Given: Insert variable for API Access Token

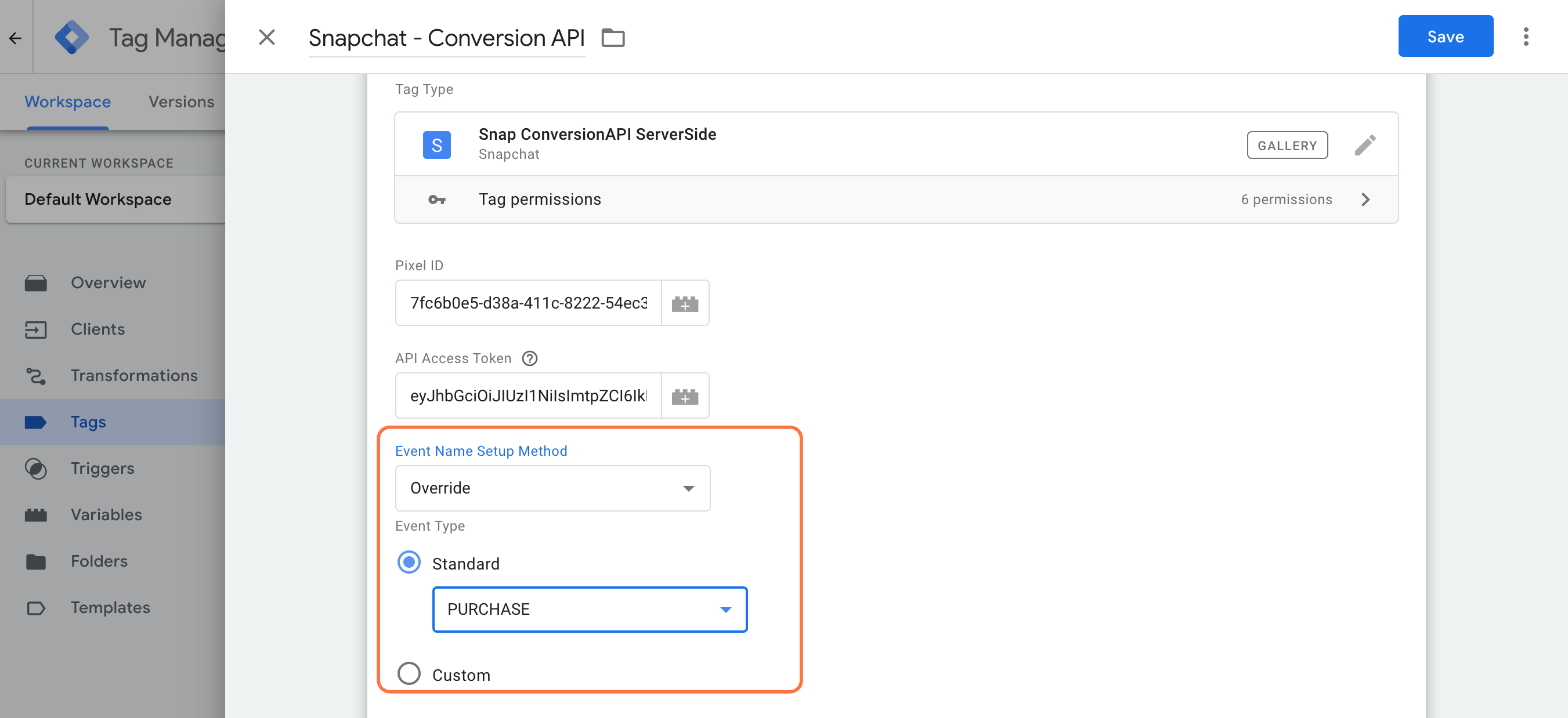Looking at the screenshot, I should tap(685, 396).
